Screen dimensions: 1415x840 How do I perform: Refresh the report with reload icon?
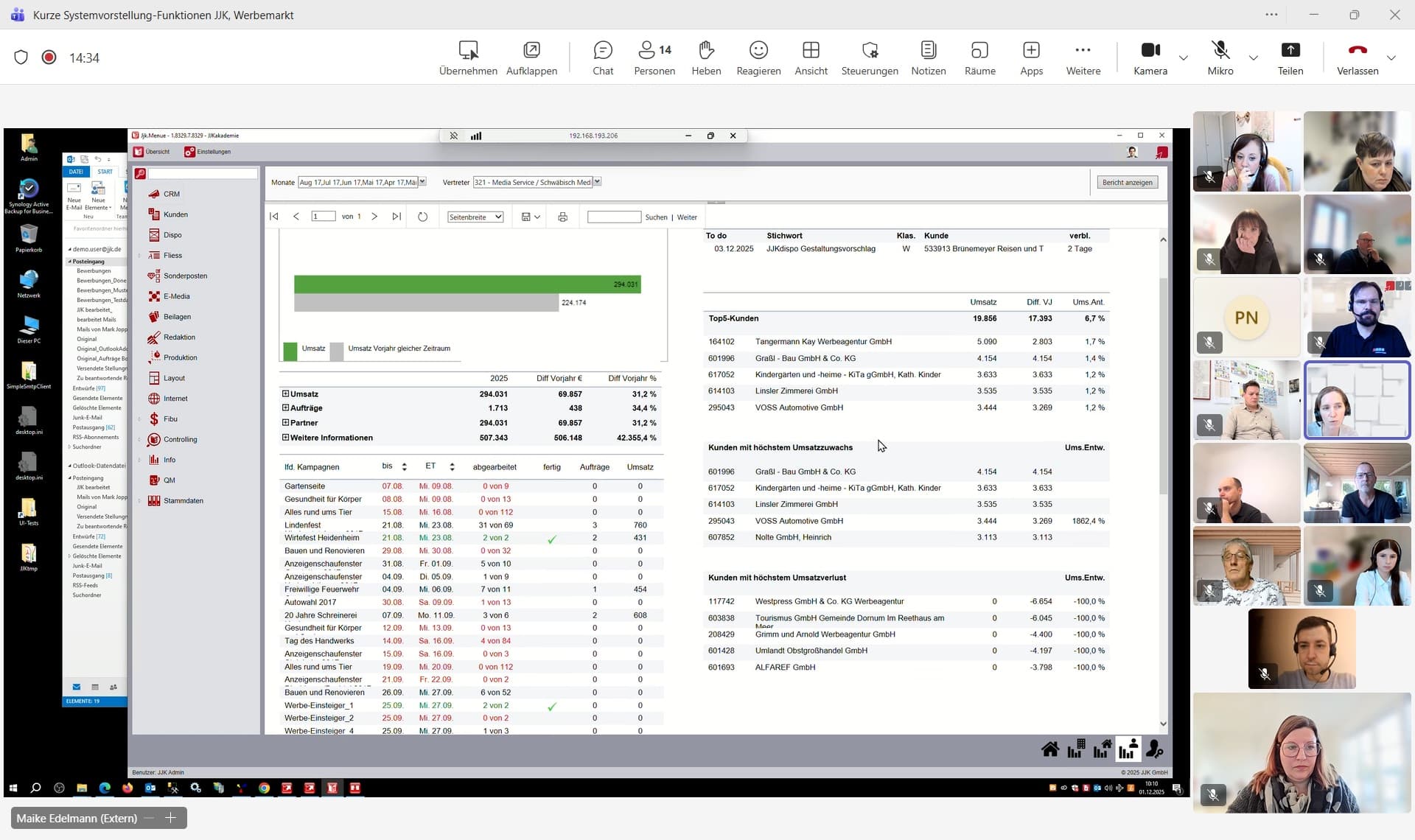[422, 217]
